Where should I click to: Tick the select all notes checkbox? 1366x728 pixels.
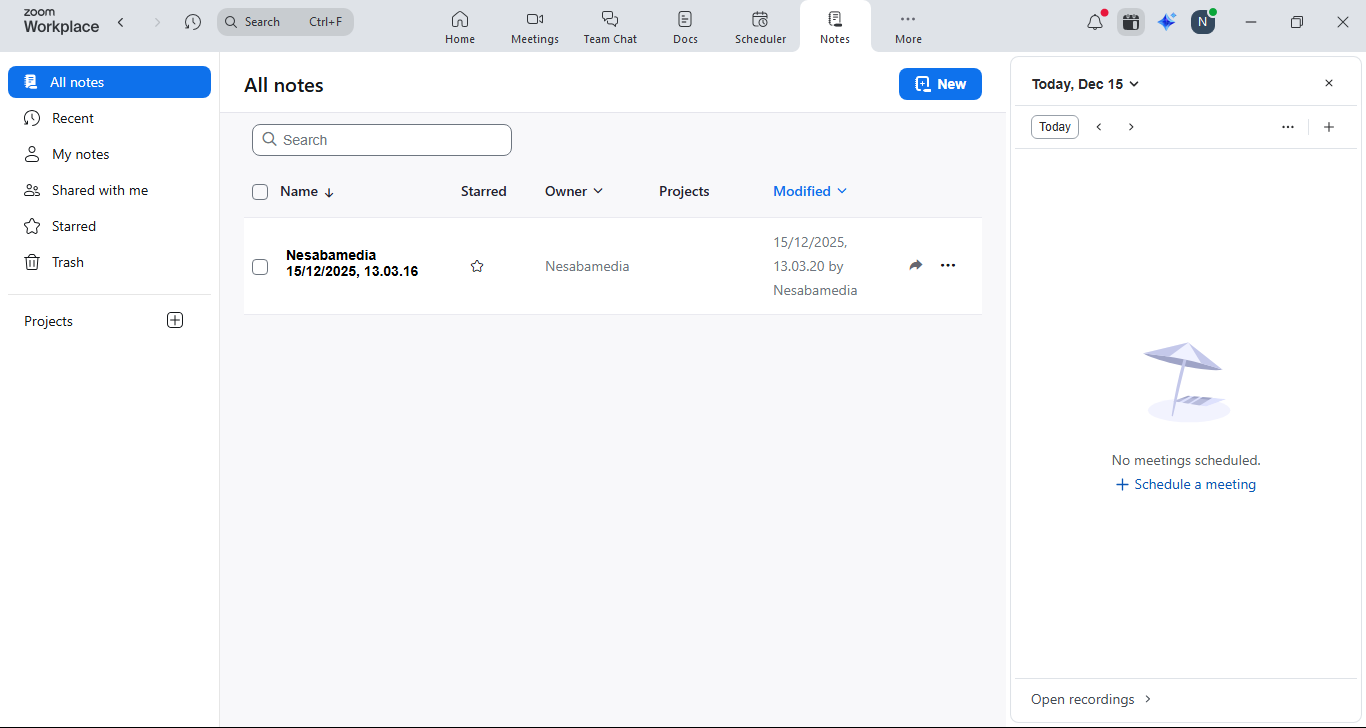click(x=260, y=192)
